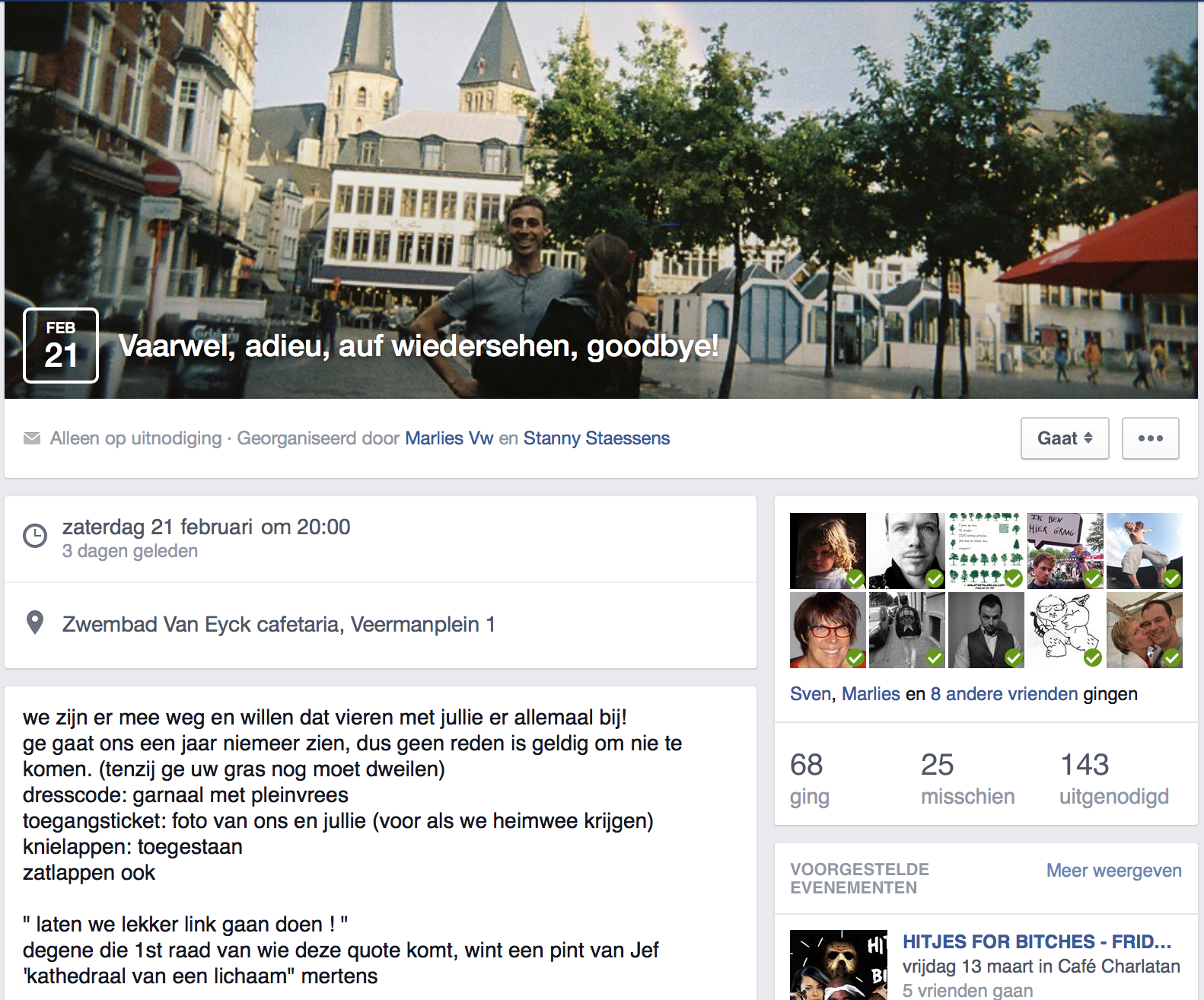
Task: Click the clock icon beside event date
Action: (35, 536)
